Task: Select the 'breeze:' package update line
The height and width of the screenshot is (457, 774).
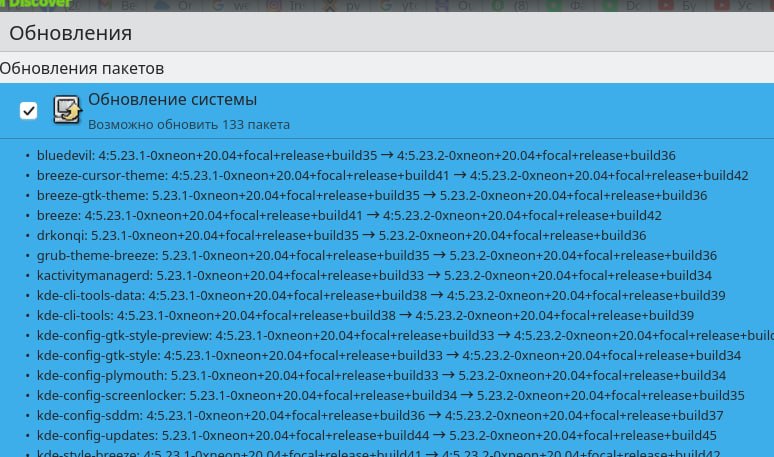Action: pos(349,216)
